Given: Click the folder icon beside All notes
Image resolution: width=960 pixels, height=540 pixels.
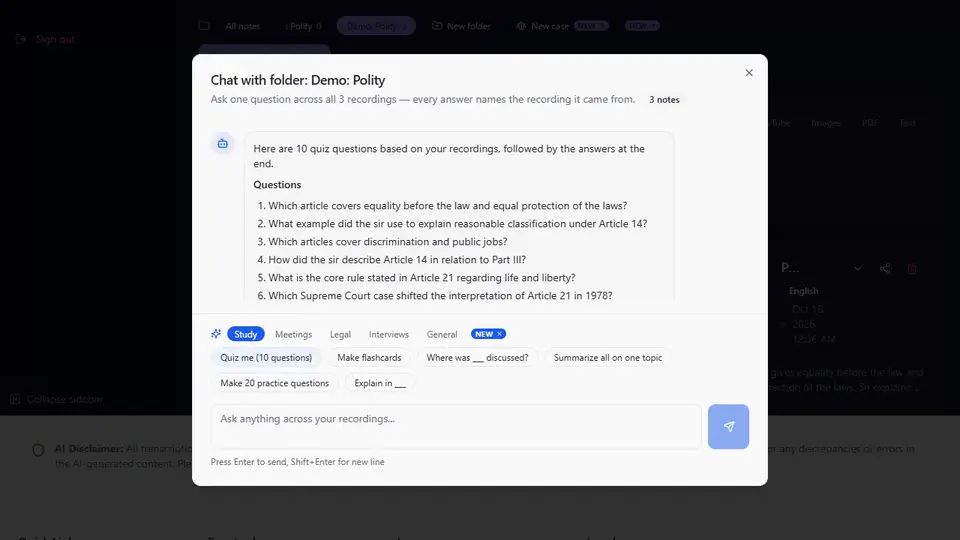Looking at the screenshot, I should [x=204, y=26].
